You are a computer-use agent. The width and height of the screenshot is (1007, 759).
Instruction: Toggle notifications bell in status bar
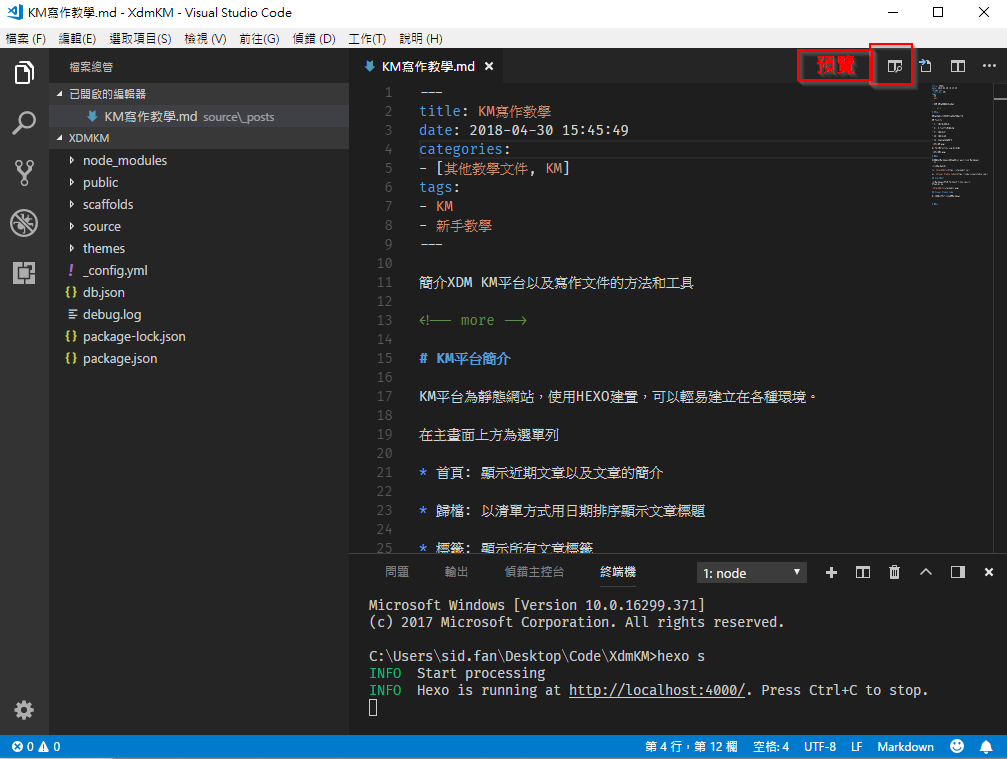pyautogui.click(x=986, y=746)
